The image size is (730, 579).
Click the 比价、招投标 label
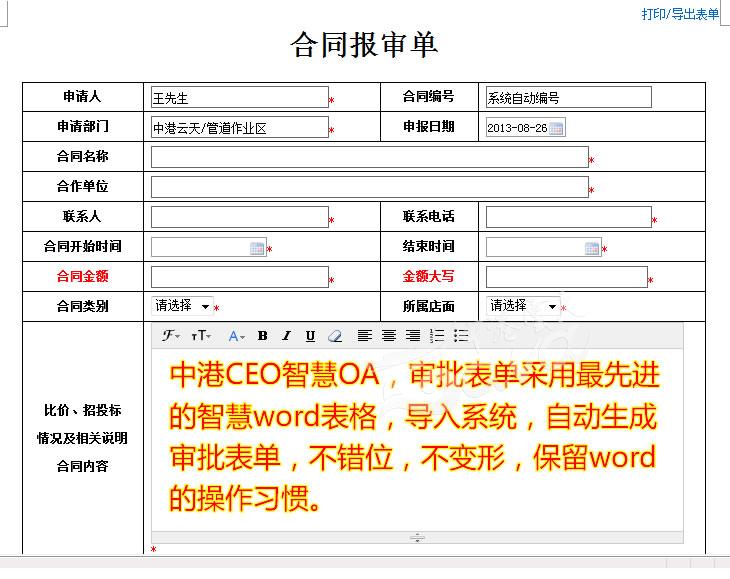coord(82,410)
